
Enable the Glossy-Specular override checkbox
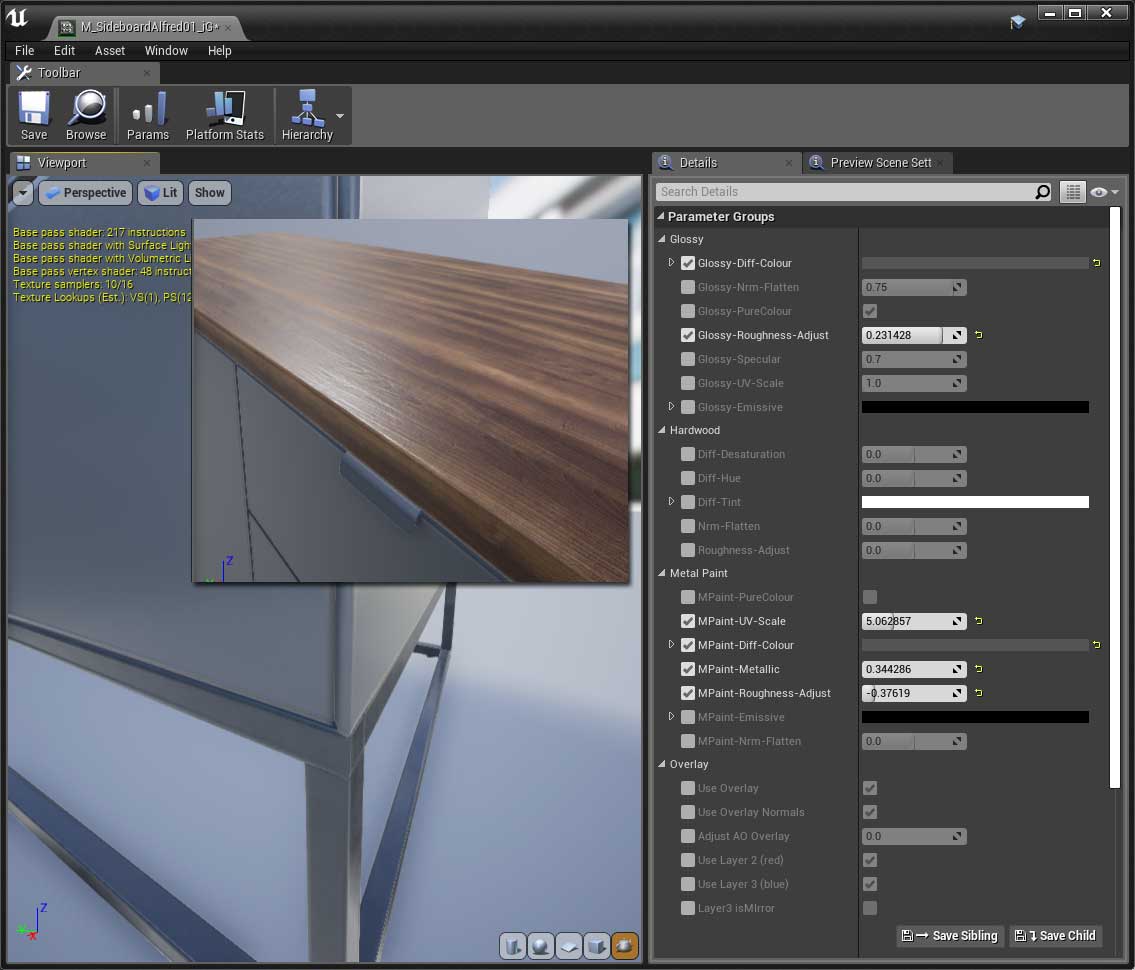(x=688, y=358)
